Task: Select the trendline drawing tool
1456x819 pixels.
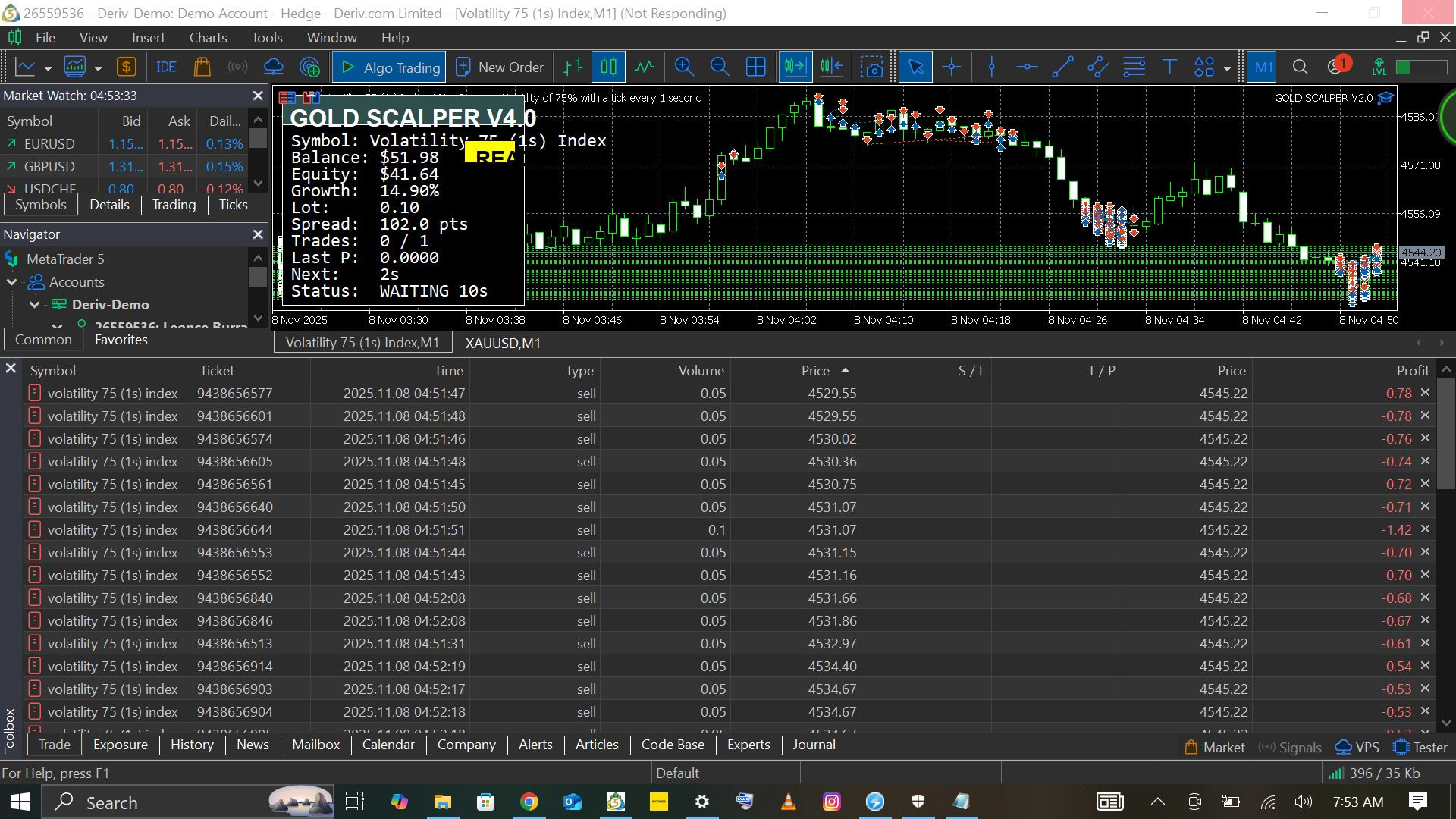Action: point(1062,67)
